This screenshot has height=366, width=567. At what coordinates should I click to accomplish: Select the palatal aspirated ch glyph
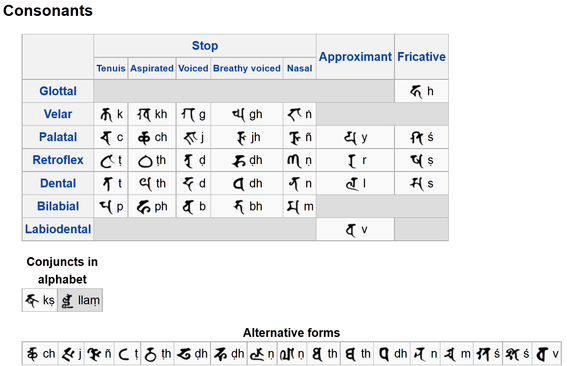click(144, 138)
